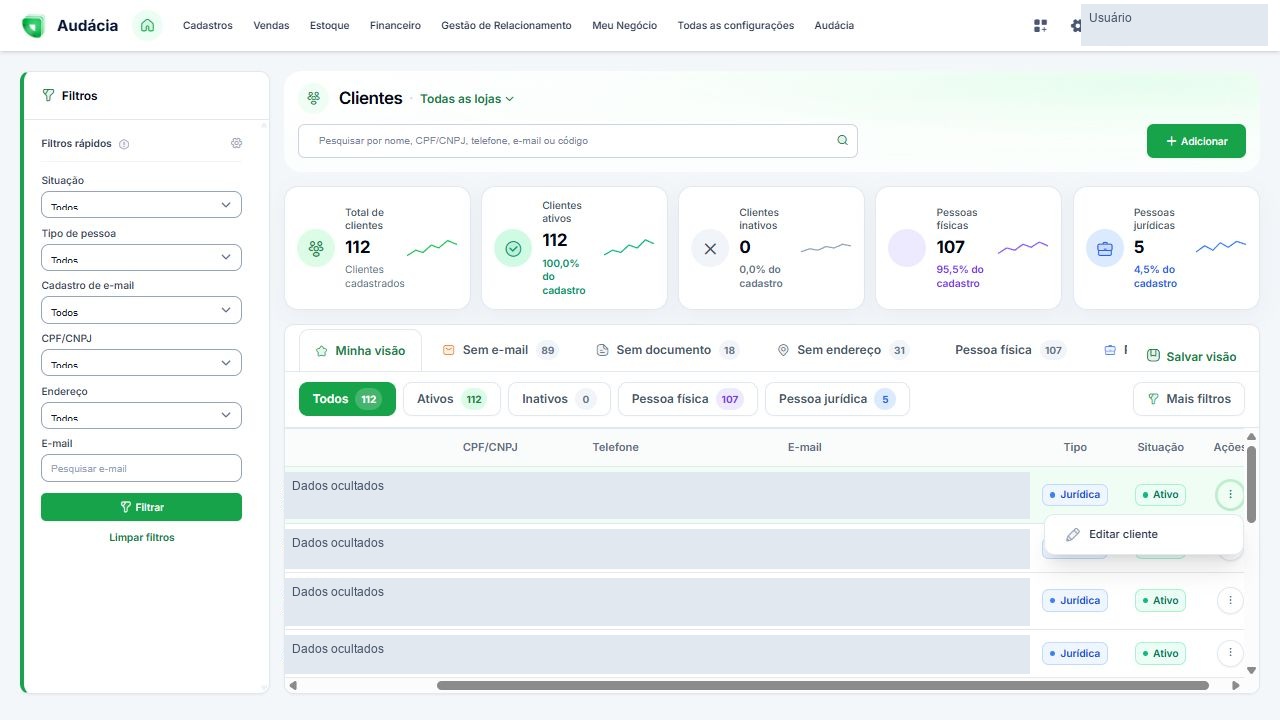Click the Salvar visão button
This screenshot has width=1280, height=720.
pyautogui.click(x=1191, y=356)
